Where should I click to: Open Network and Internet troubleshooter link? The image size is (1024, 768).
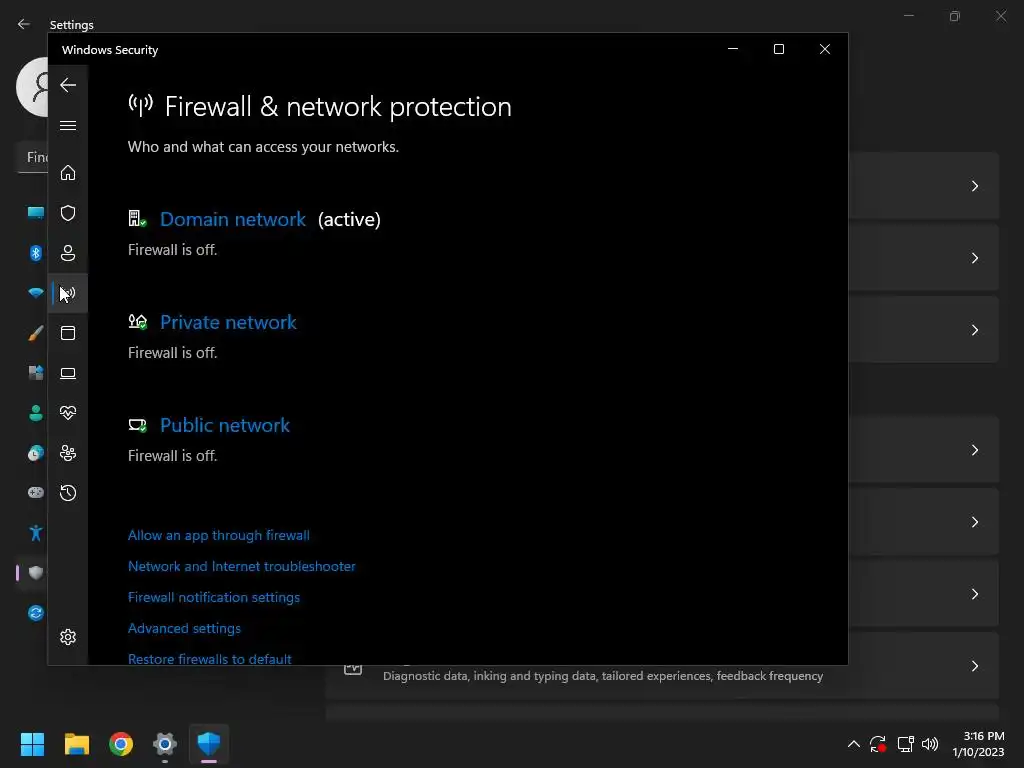tap(242, 566)
